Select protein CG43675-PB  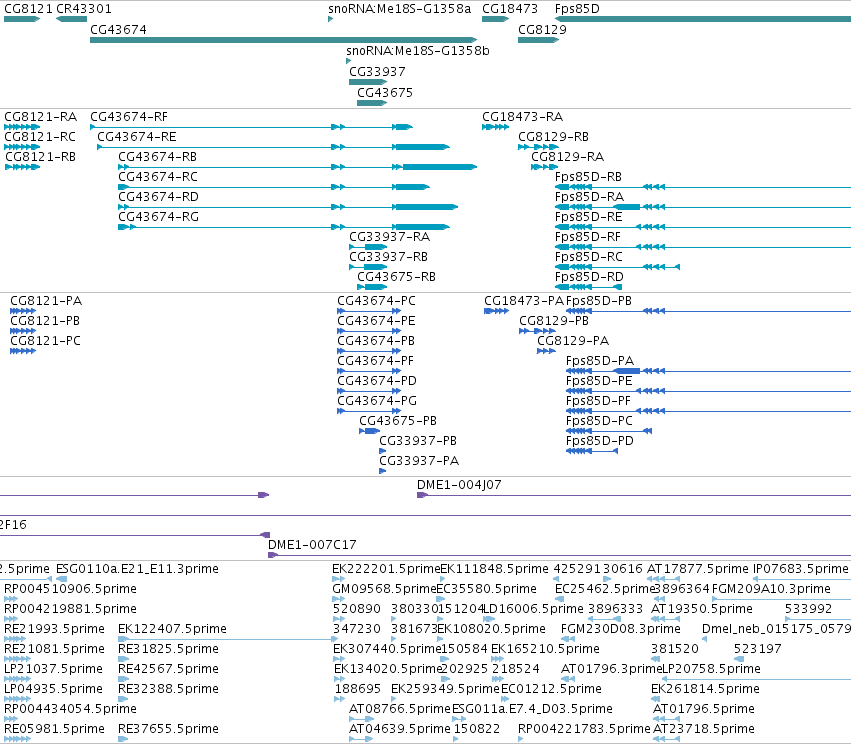(x=398, y=422)
